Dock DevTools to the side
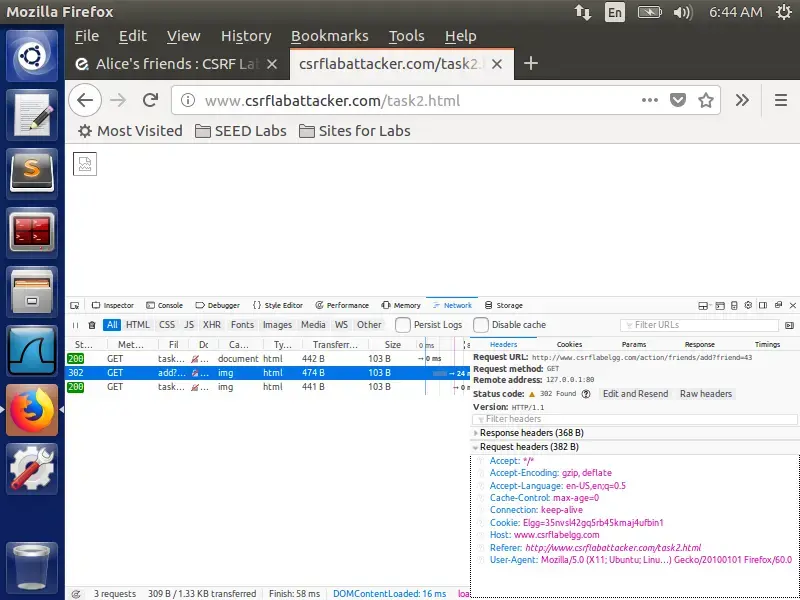 (763, 306)
